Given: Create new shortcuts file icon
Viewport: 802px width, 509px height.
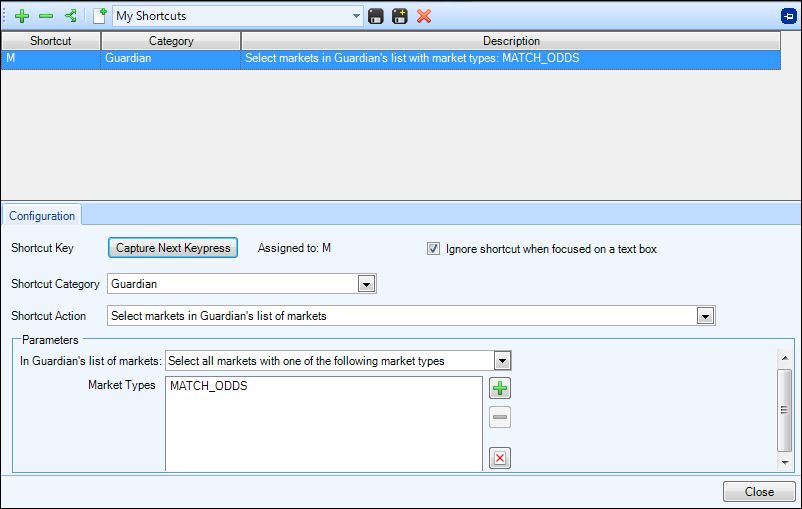Looking at the screenshot, I should tap(100, 16).
